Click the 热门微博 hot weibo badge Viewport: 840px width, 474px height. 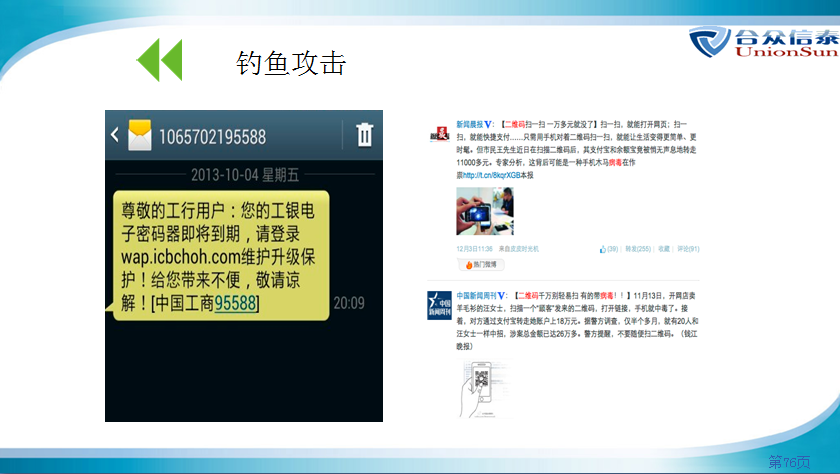(481, 265)
